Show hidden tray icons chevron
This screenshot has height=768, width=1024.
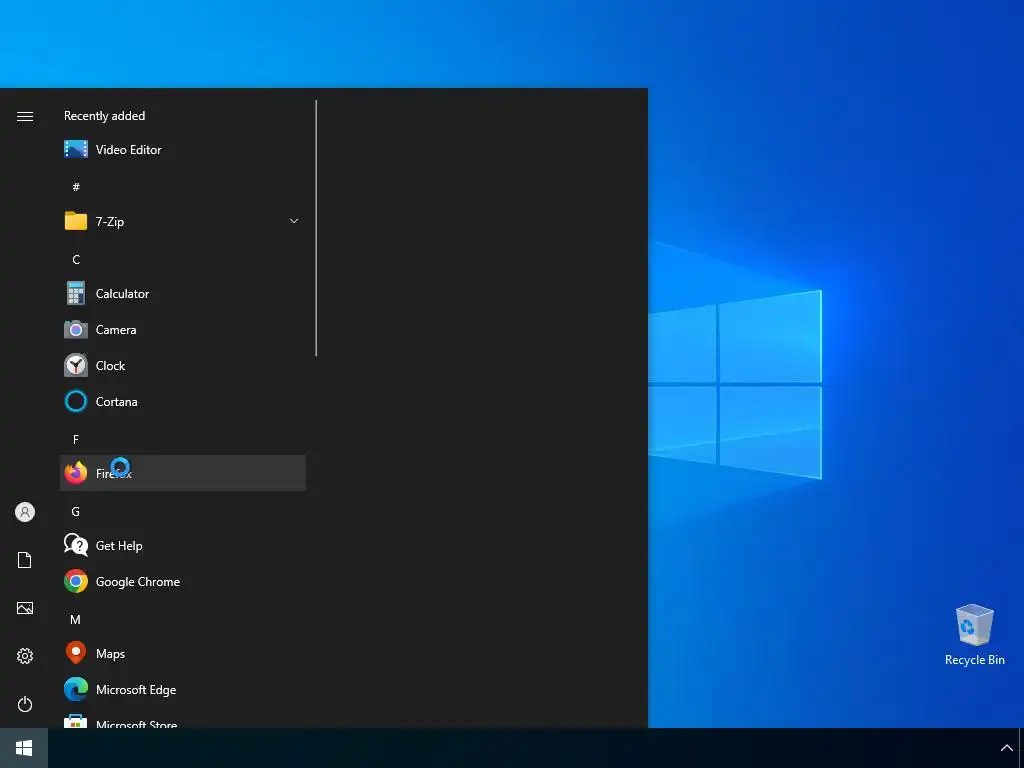(x=1006, y=748)
